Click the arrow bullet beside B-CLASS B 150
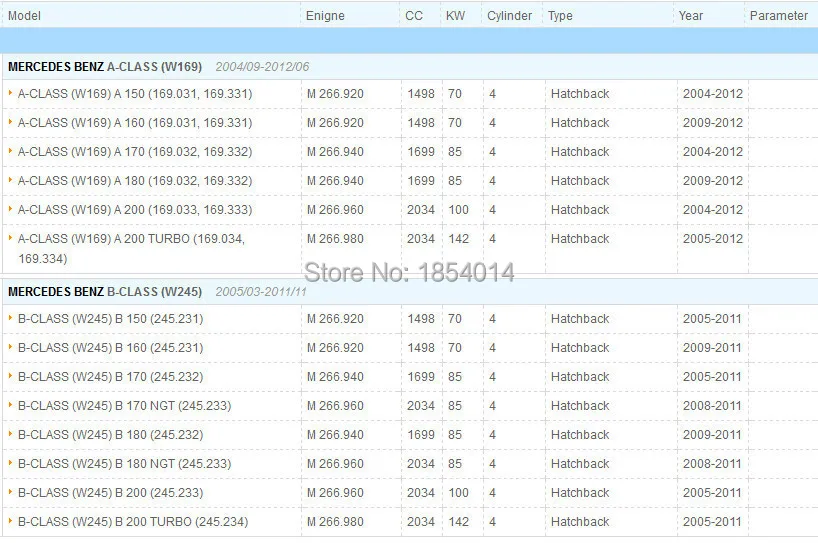This screenshot has width=818, height=543. click(10, 318)
